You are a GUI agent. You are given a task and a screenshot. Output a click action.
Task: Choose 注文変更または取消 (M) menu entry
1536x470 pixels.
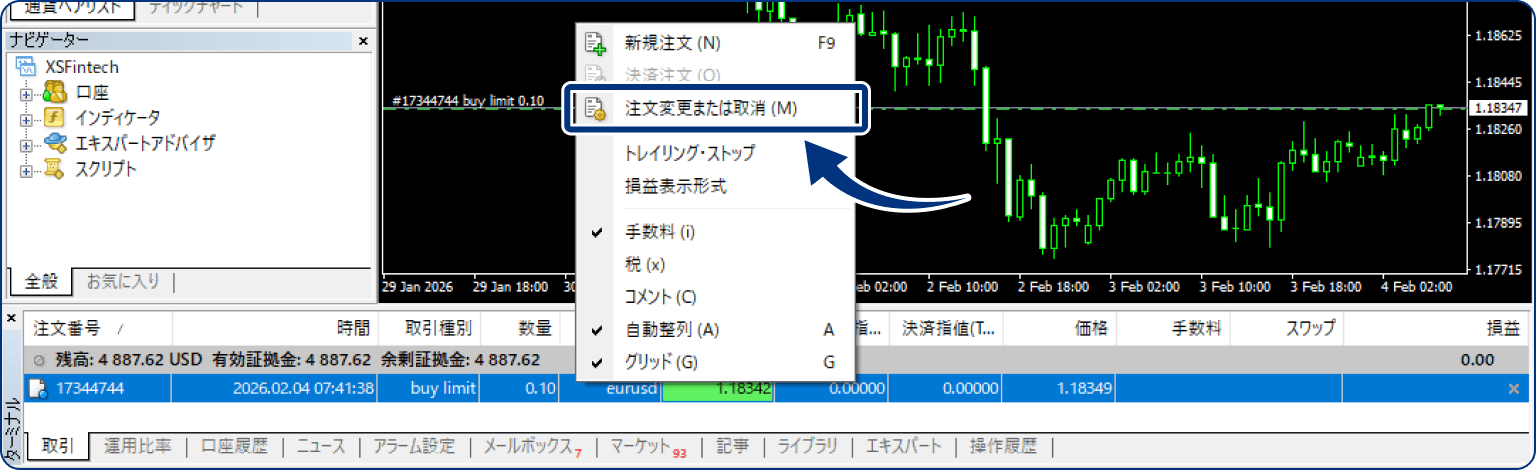pos(715,108)
